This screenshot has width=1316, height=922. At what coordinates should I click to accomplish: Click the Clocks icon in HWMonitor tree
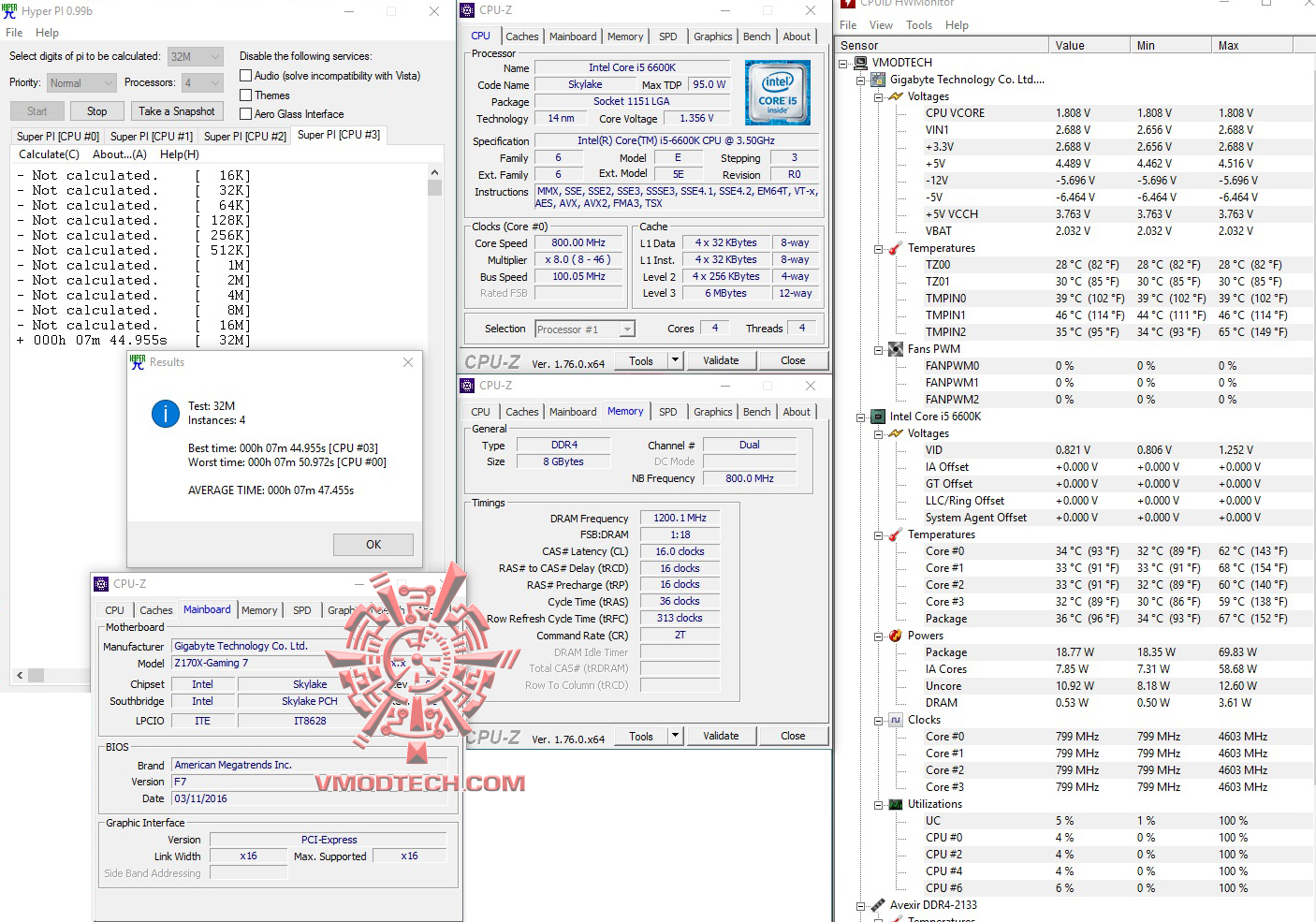pyautogui.click(x=896, y=720)
